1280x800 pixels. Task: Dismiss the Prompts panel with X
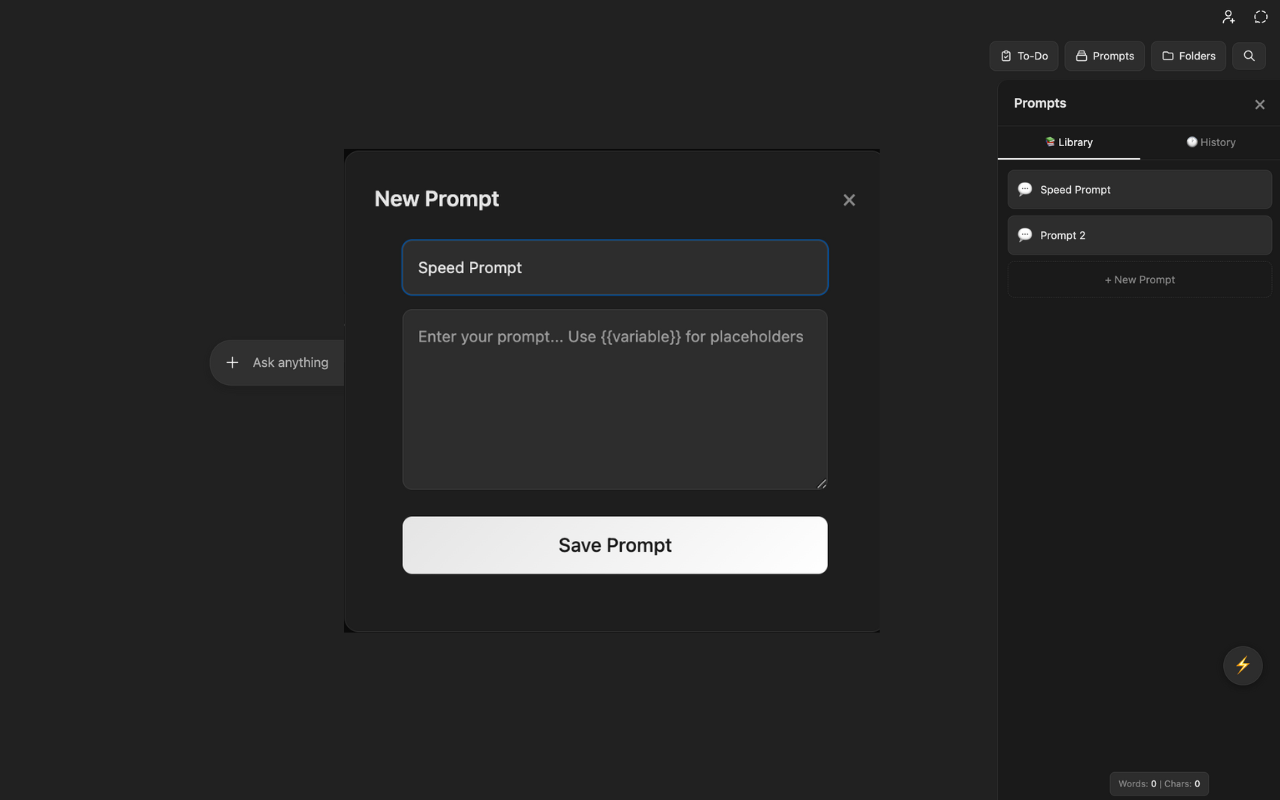coord(1259,104)
